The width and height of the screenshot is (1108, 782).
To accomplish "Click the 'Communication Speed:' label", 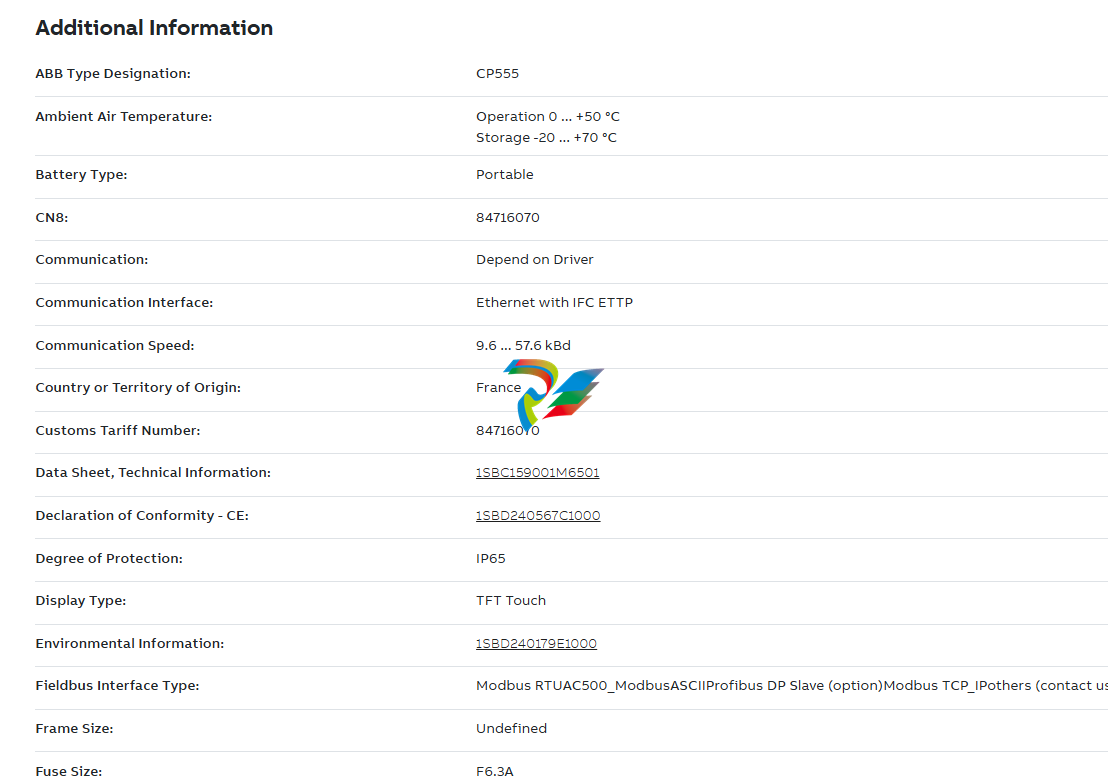I will pyautogui.click(x=114, y=345).
